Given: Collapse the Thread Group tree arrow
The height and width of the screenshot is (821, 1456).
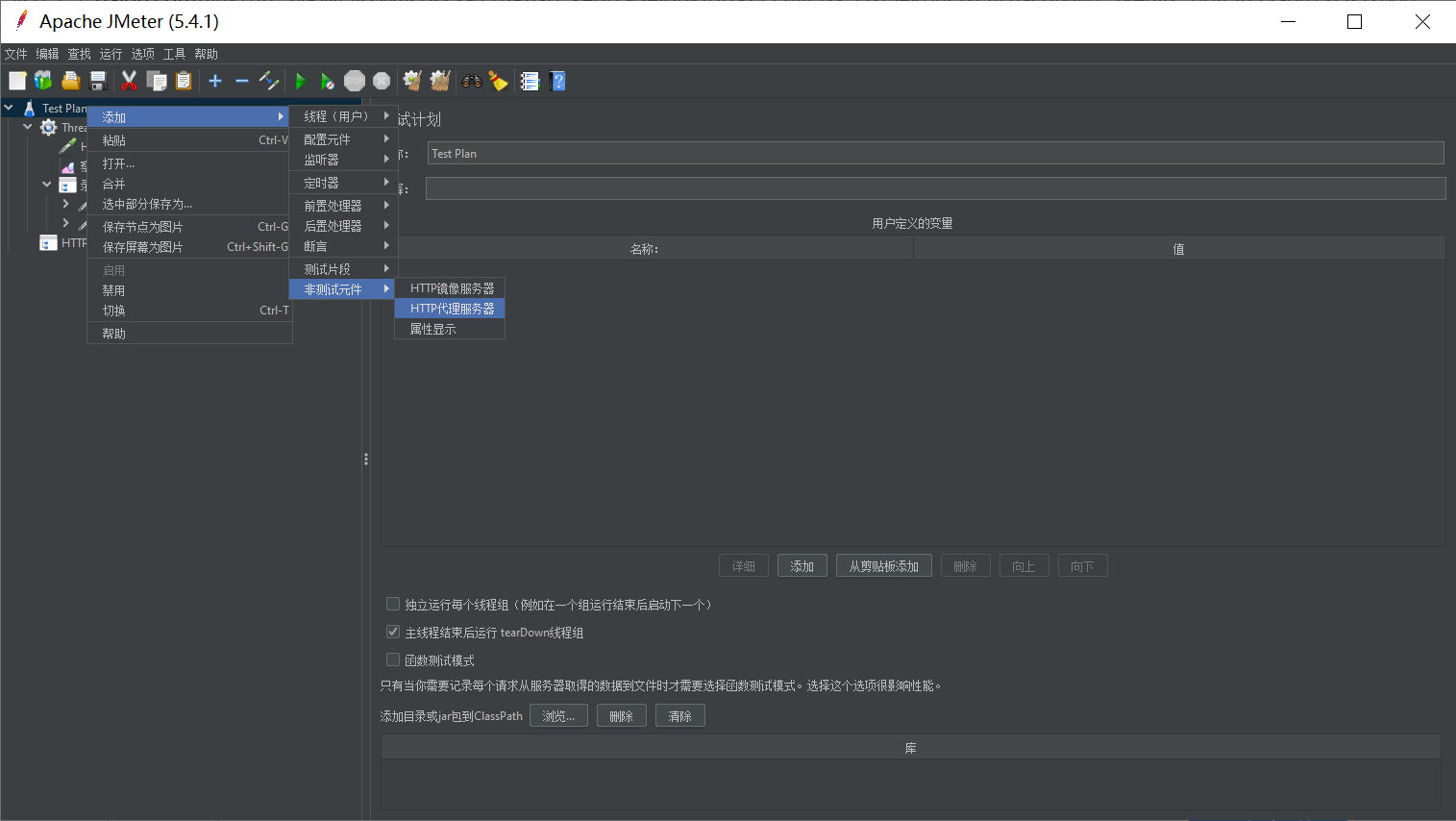Looking at the screenshot, I should (x=28, y=127).
